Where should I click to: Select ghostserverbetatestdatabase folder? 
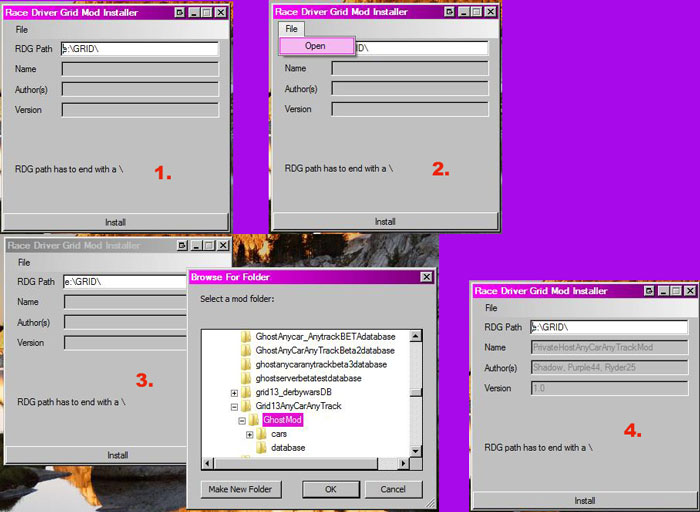point(308,378)
